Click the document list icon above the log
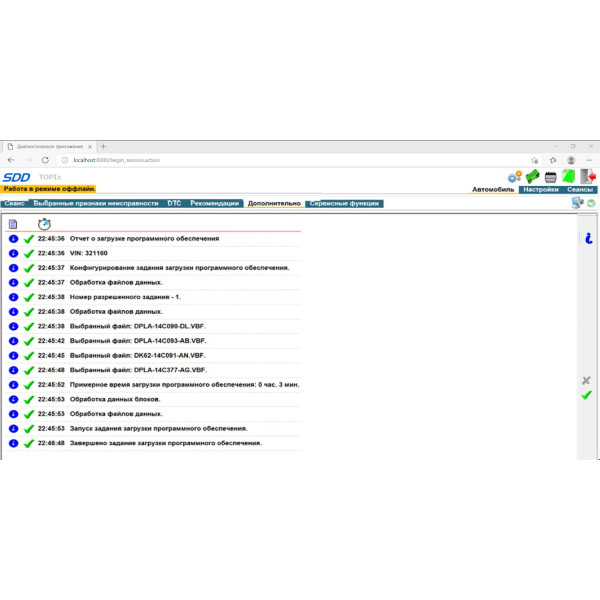Image resolution: width=600 pixels, height=600 pixels. click(x=14, y=223)
